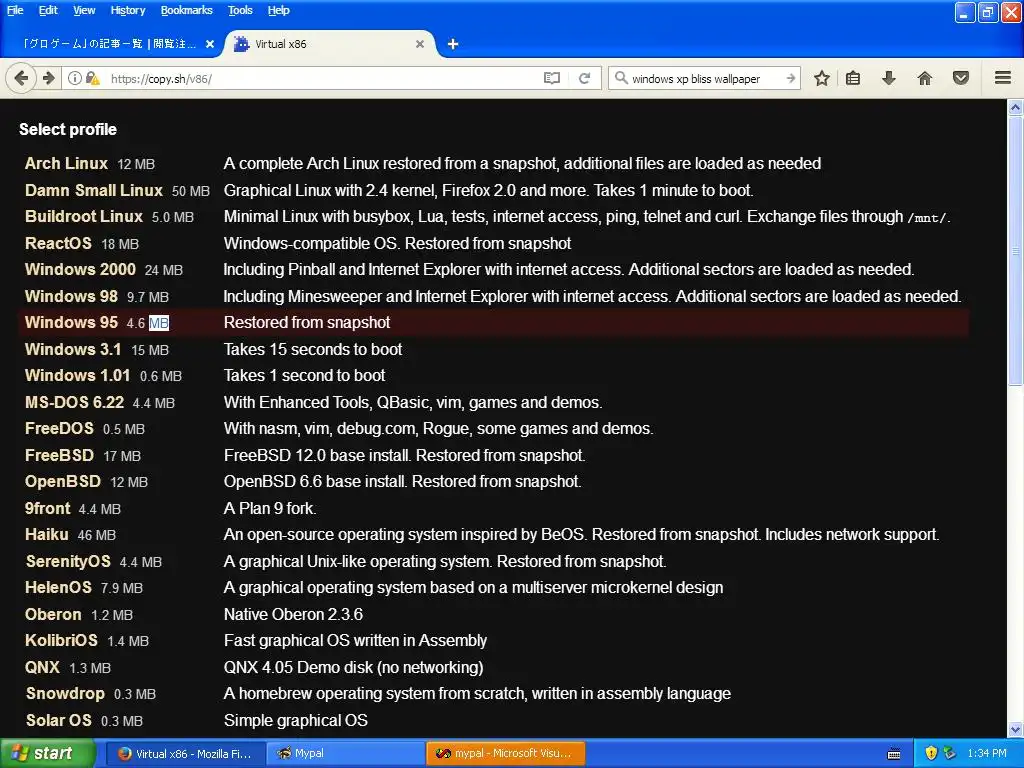Open a new tab with plus button
Viewport: 1024px width, 768px height.
click(x=453, y=44)
